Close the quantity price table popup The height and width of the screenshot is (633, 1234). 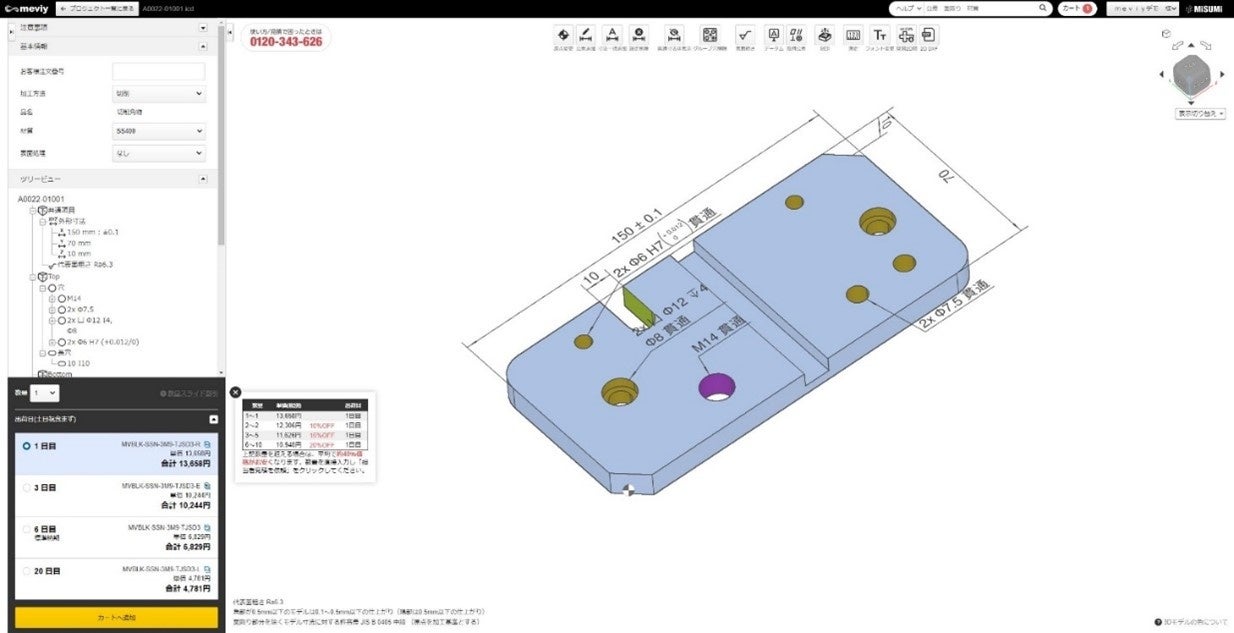[236, 393]
